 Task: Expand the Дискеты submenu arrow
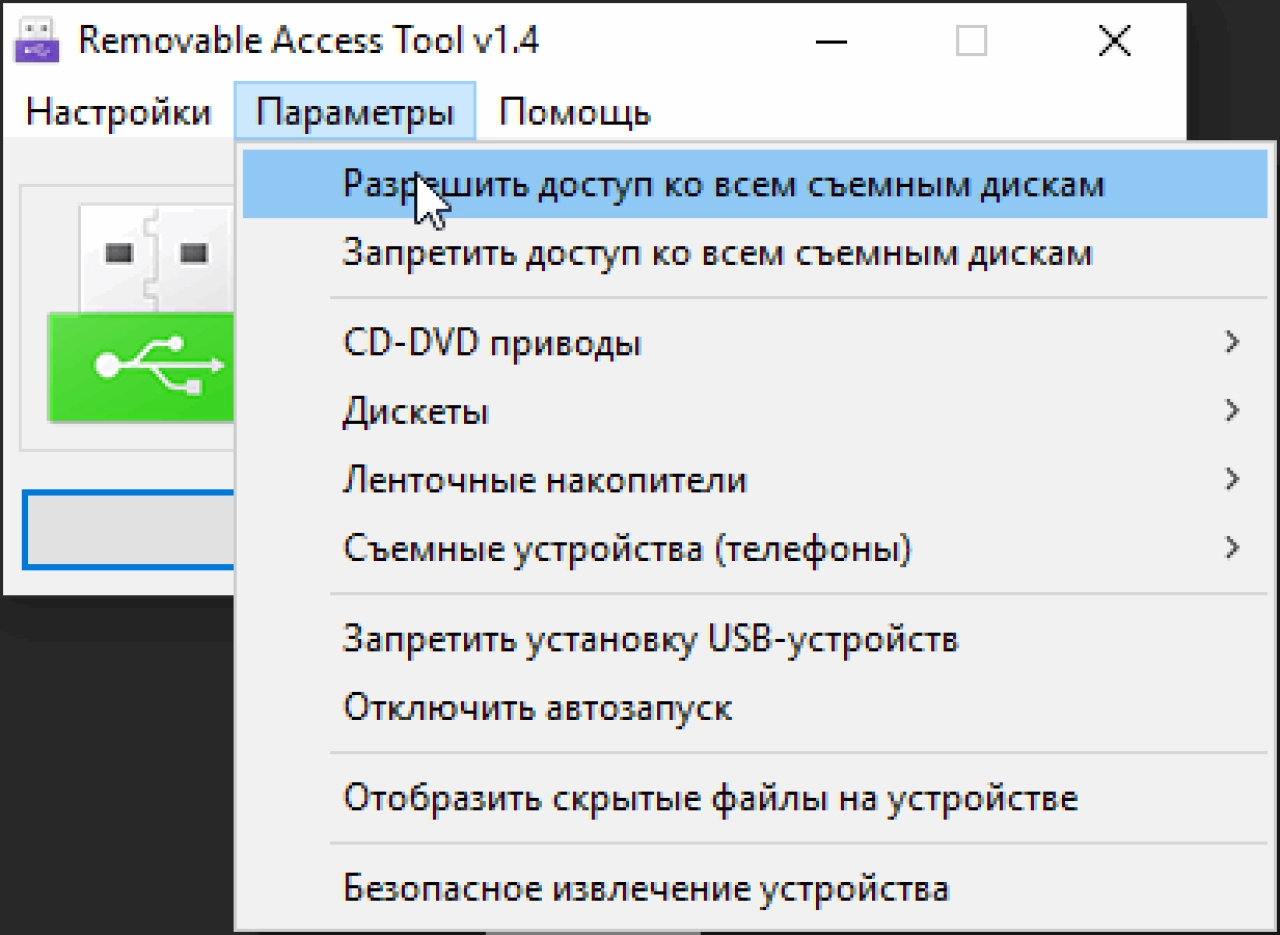click(1232, 411)
